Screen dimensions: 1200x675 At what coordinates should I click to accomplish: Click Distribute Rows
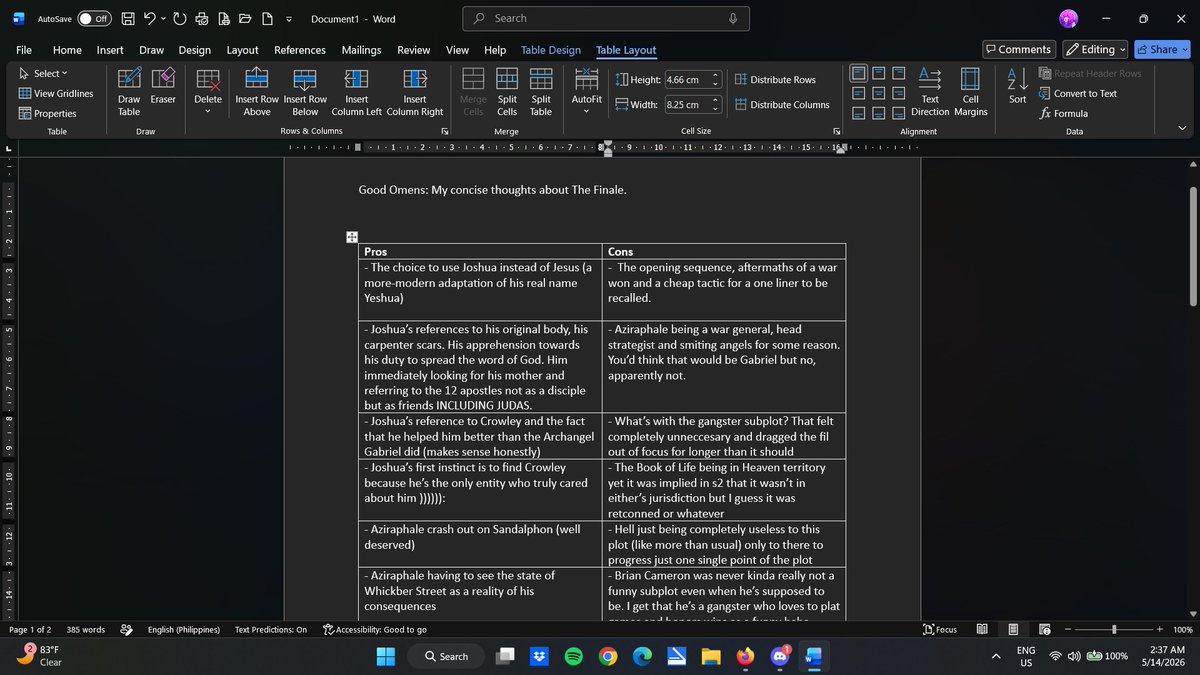pyautogui.click(x=775, y=79)
